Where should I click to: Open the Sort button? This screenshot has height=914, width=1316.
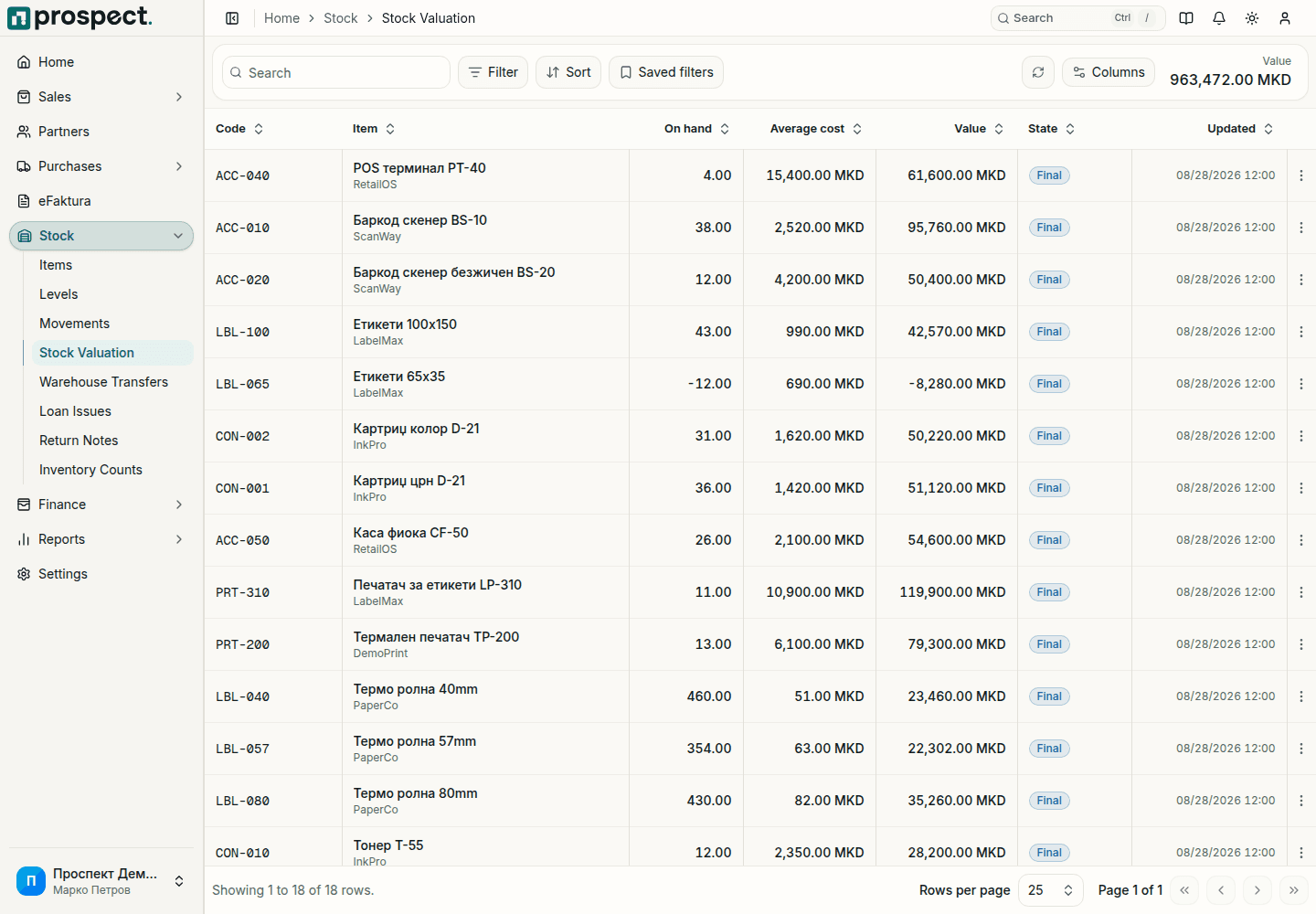coord(568,72)
